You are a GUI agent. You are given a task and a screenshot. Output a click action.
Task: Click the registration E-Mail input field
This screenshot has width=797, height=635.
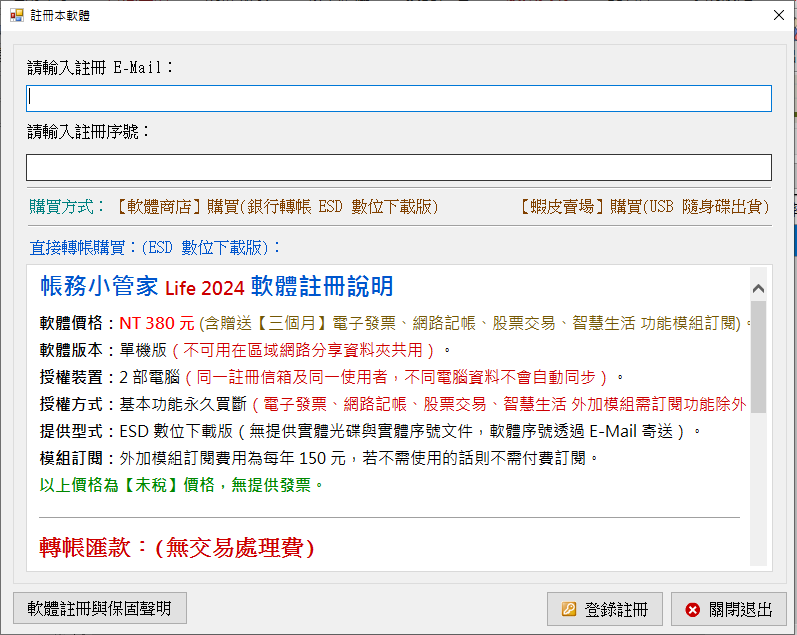(x=398, y=98)
